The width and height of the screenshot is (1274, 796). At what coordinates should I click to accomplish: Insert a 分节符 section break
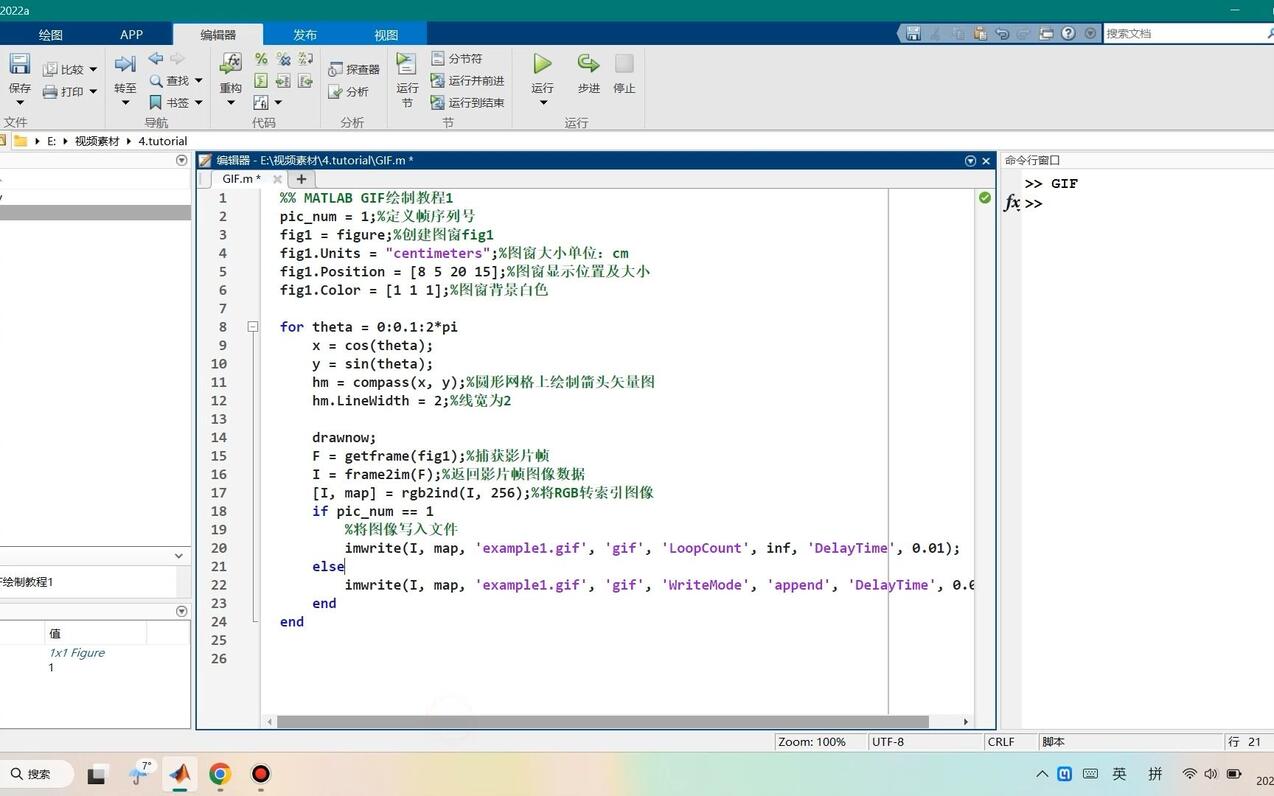coord(457,59)
